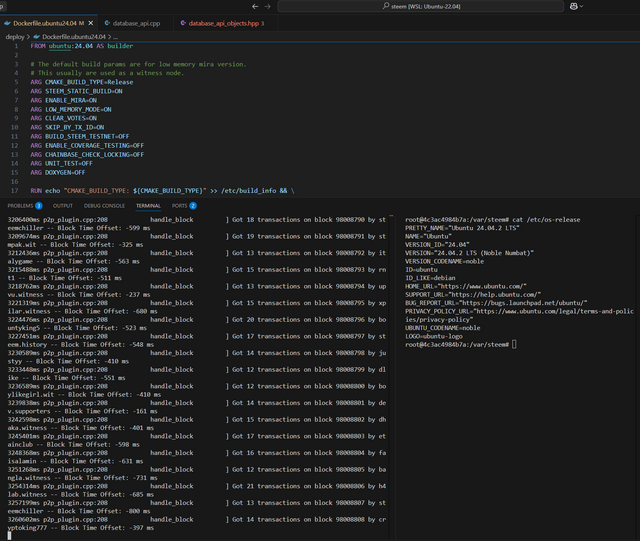
Task: Click Dockerfile.ubuntu24.04 in the breadcrumb
Action: coord(74,37)
